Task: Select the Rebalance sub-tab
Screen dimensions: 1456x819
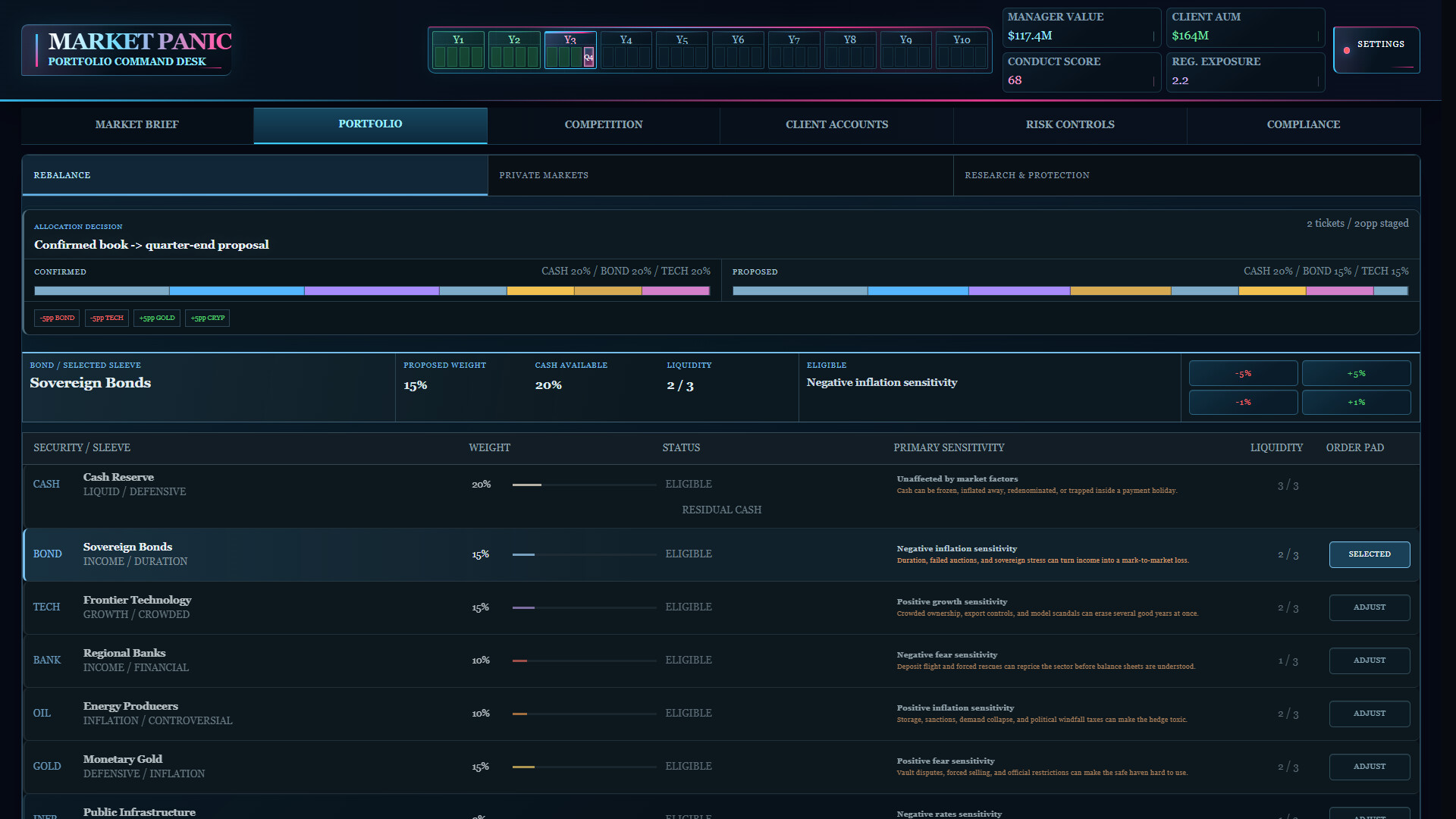Action: click(x=255, y=175)
